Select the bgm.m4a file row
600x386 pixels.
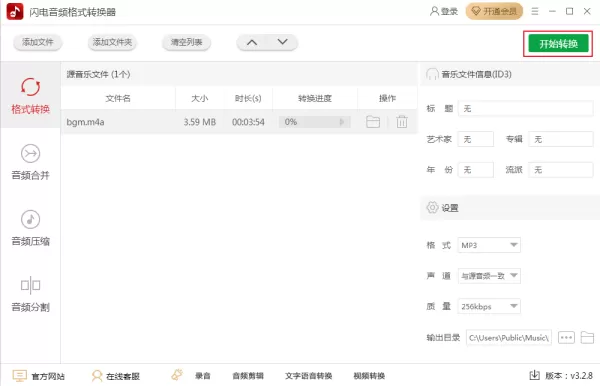239,122
